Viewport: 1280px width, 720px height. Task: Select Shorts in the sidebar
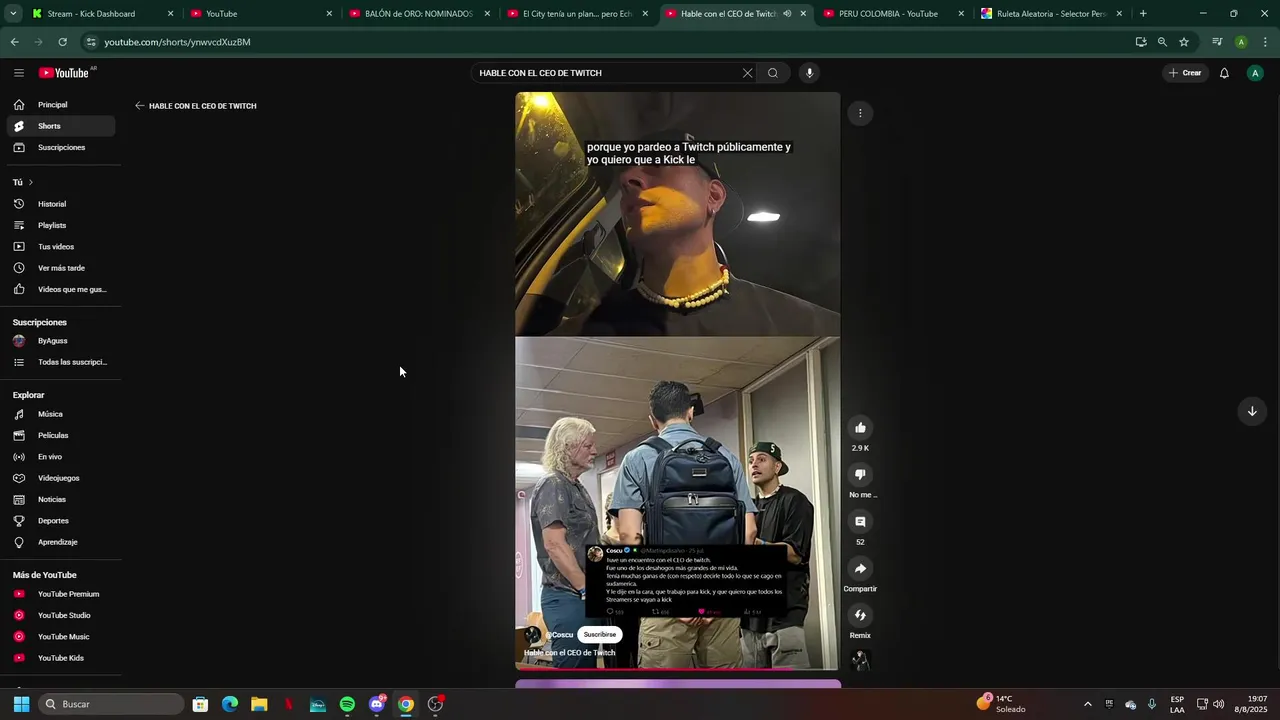pyautogui.click(x=60, y=126)
